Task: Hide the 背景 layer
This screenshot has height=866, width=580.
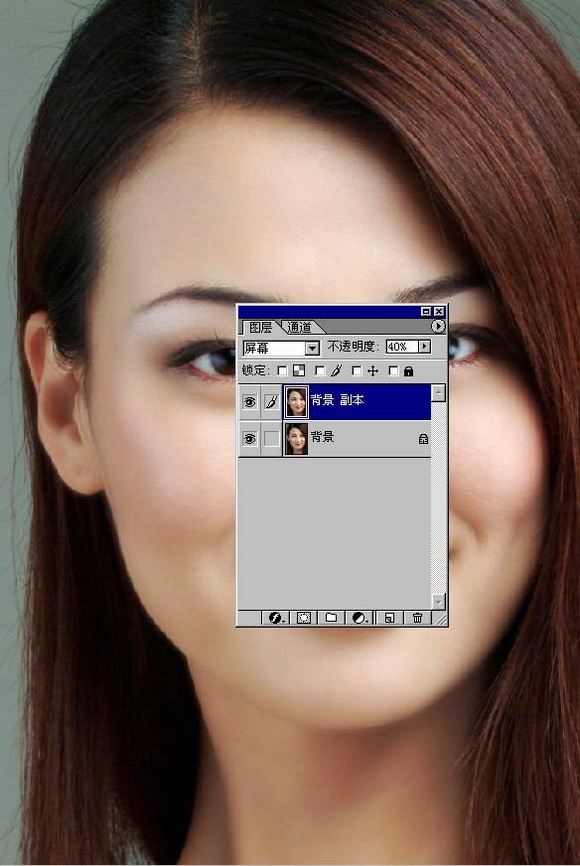Action: (x=250, y=439)
